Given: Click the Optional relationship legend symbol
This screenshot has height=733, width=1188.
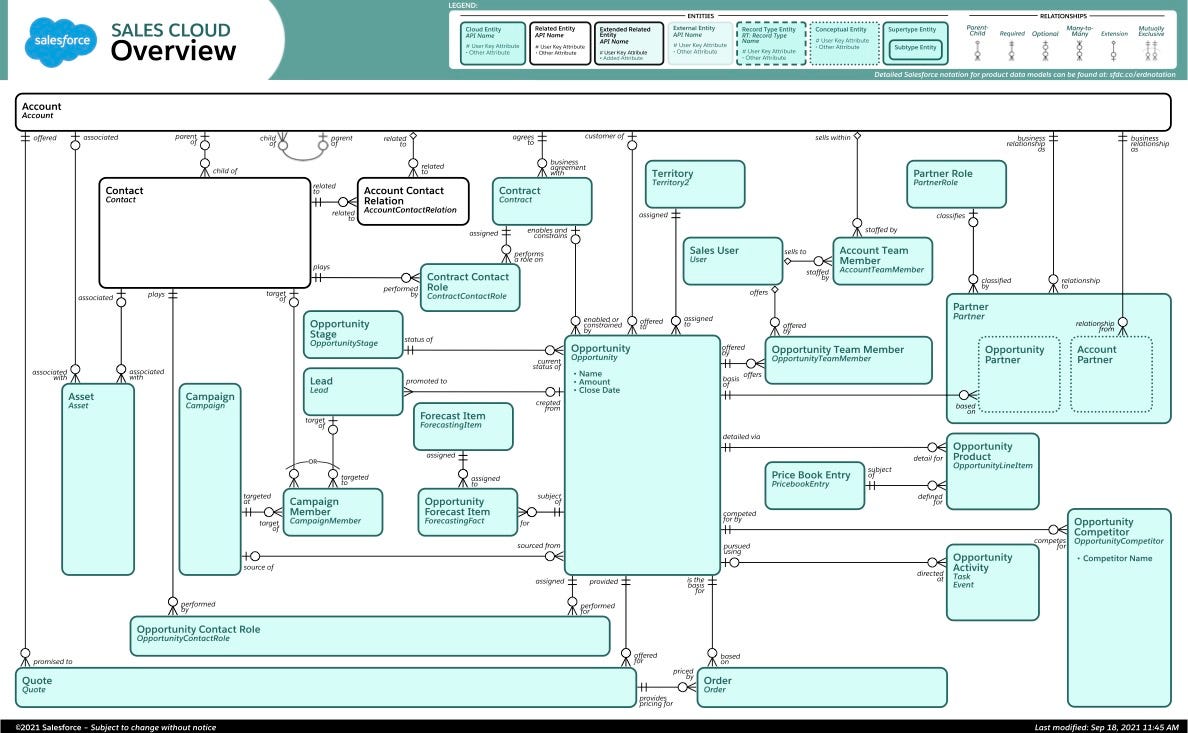Looking at the screenshot, I should click(x=1045, y=51).
